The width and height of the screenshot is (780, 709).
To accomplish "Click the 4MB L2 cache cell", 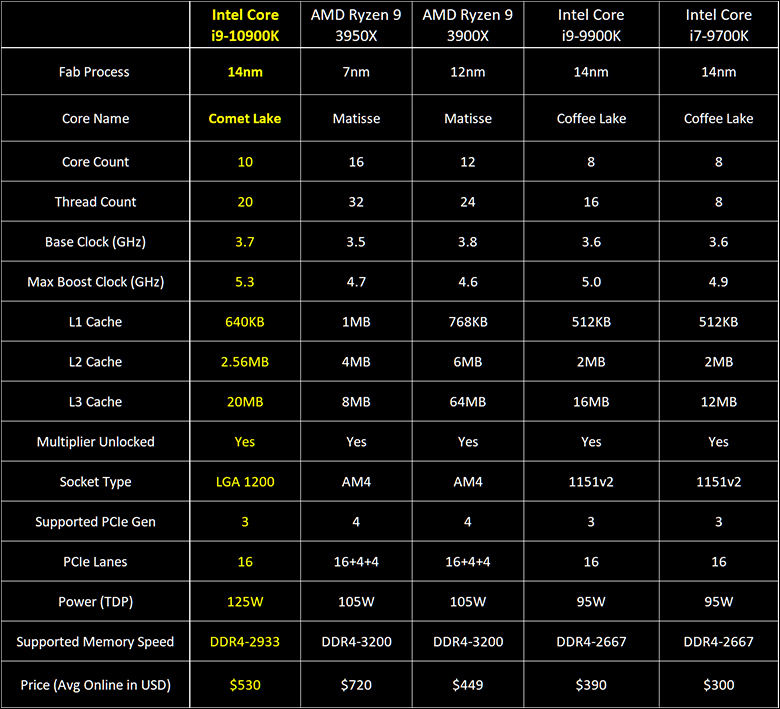I will pyautogui.click(x=356, y=362).
